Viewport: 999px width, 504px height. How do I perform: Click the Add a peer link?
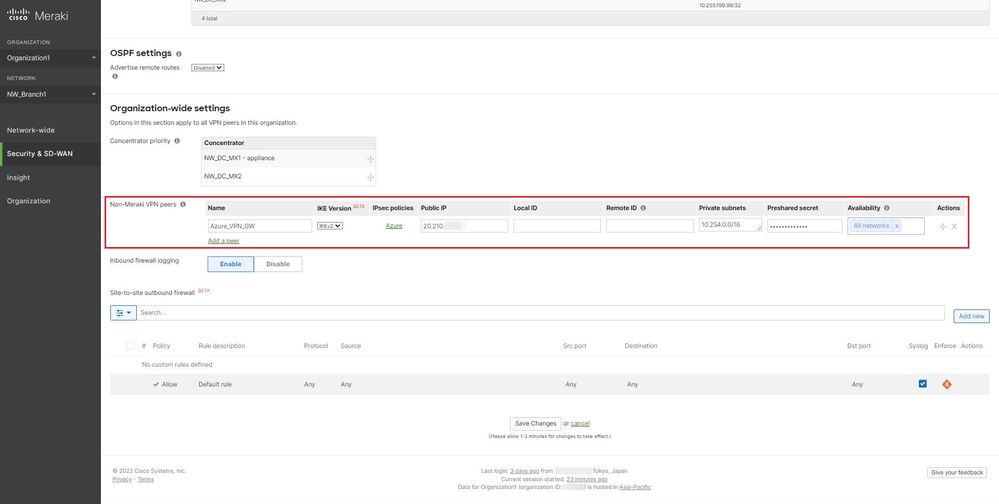click(223, 242)
